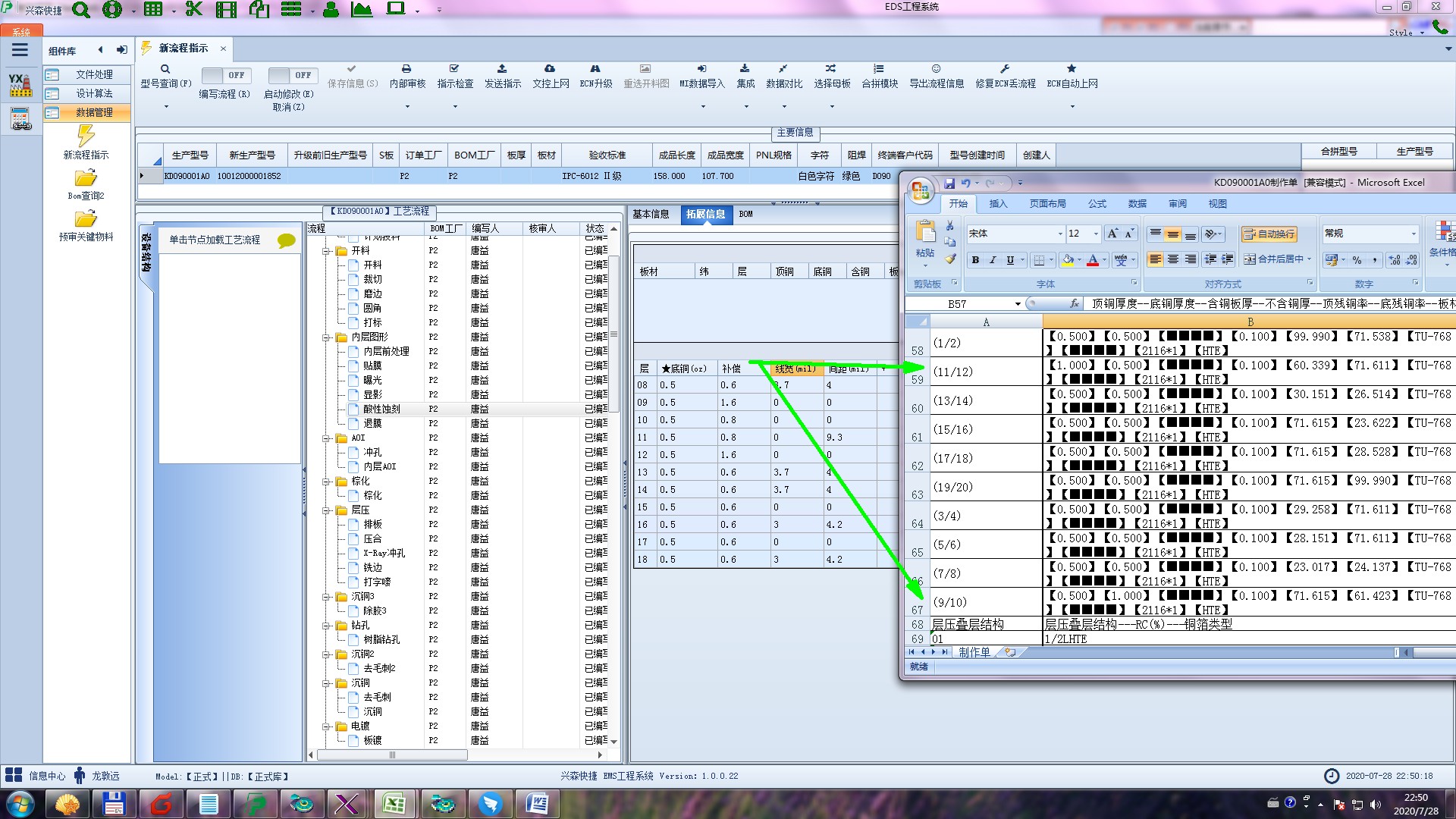
Task: Click the 数据对比 toolbar icon
Action: pyautogui.click(x=783, y=69)
